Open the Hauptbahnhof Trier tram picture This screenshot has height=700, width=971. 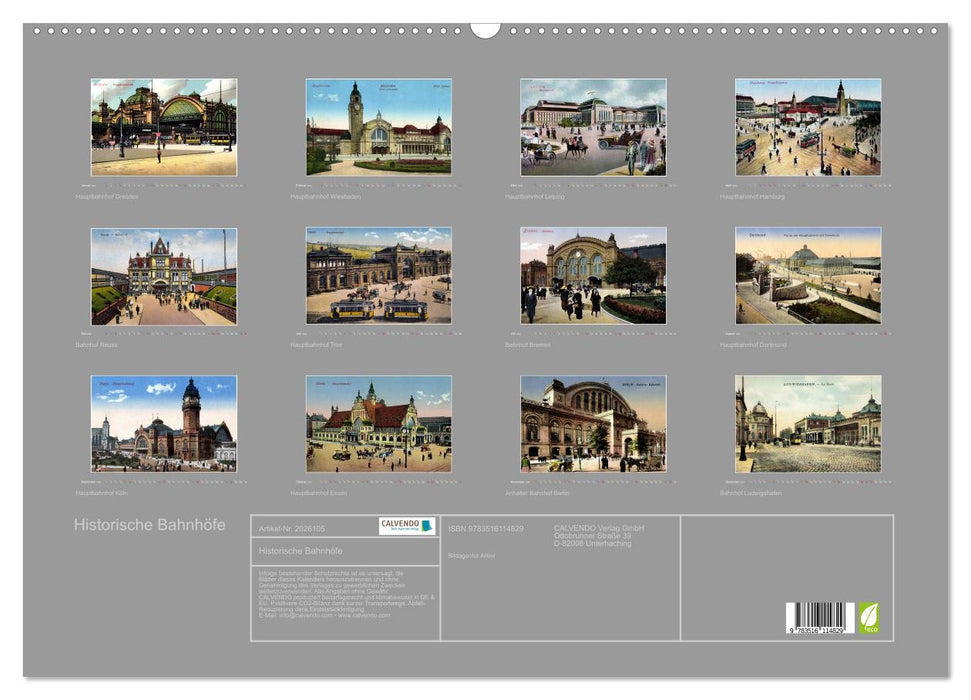click(x=378, y=275)
